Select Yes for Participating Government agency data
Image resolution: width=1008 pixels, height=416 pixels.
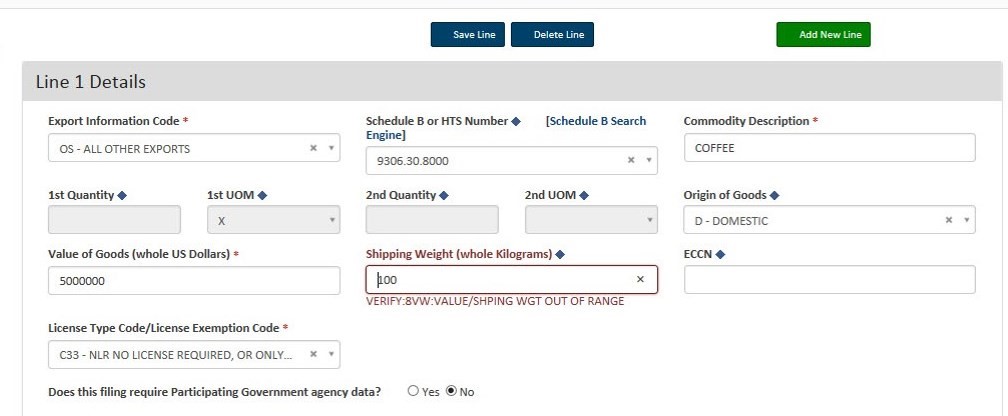pos(413,391)
